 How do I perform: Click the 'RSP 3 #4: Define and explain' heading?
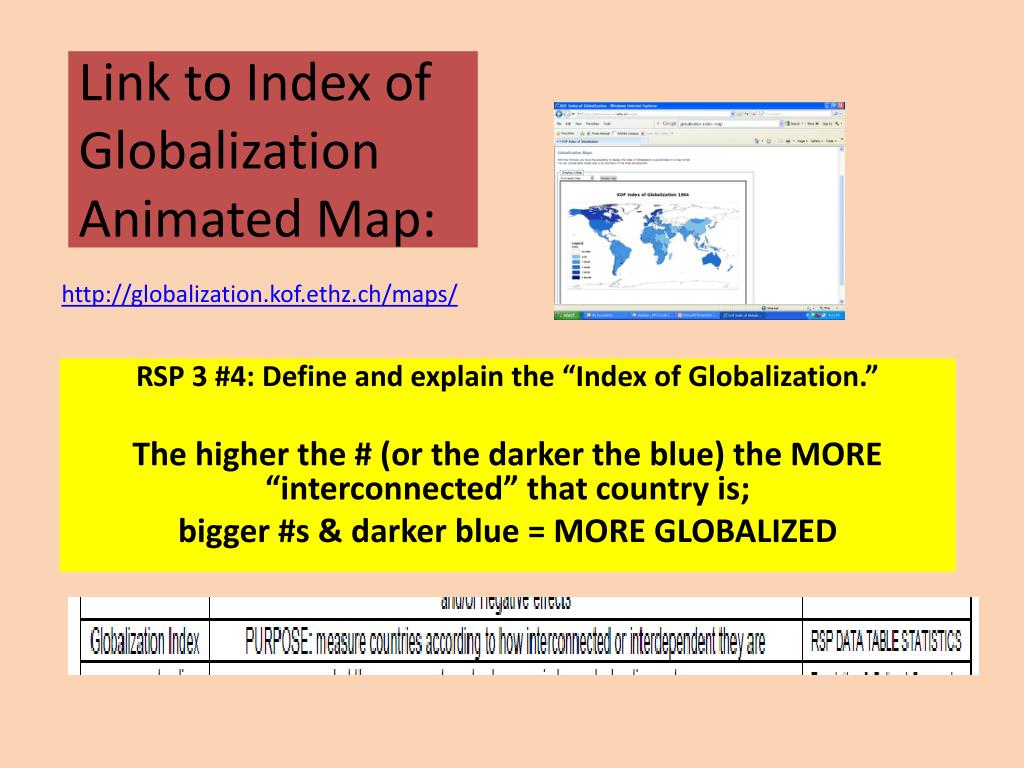pos(507,377)
